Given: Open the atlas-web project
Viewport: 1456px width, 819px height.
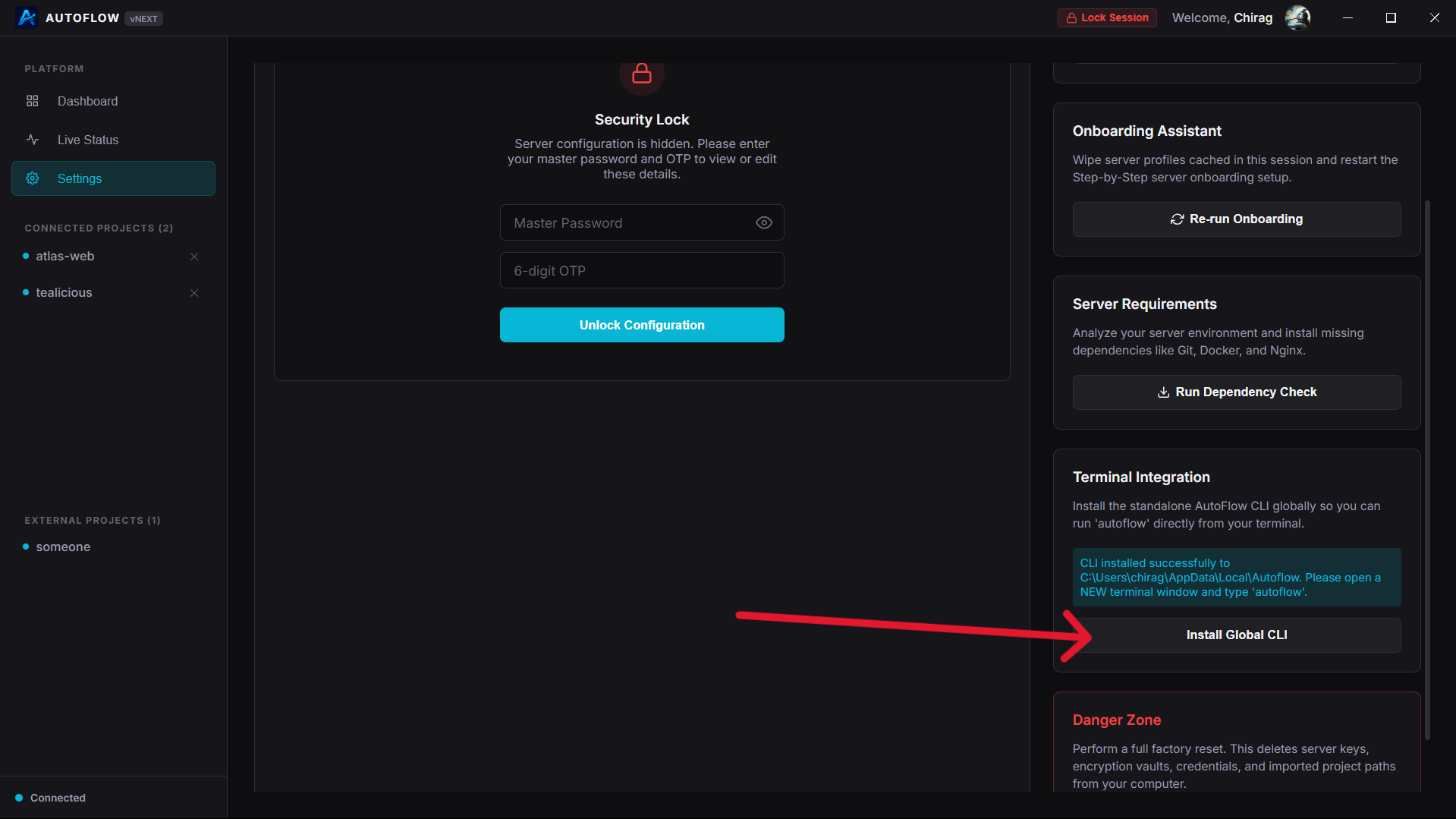Looking at the screenshot, I should click(65, 257).
